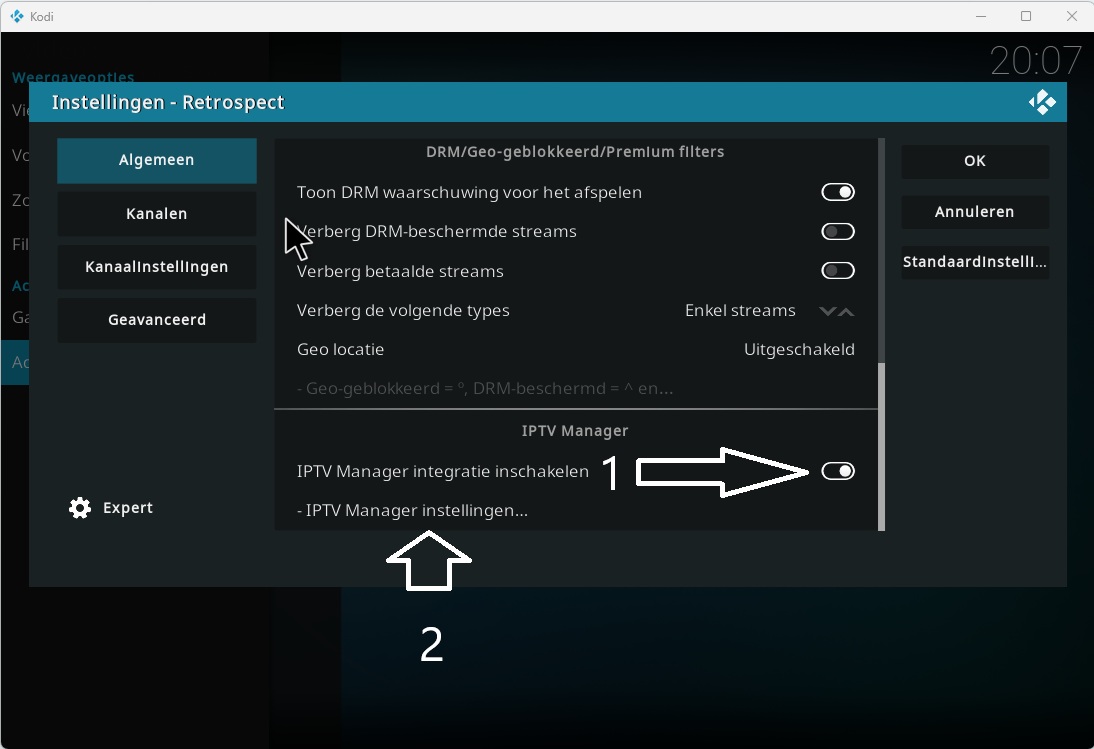1094x749 pixels.
Task: Click the Instellingen - Retrospect dialog title
Action: point(168,103)
